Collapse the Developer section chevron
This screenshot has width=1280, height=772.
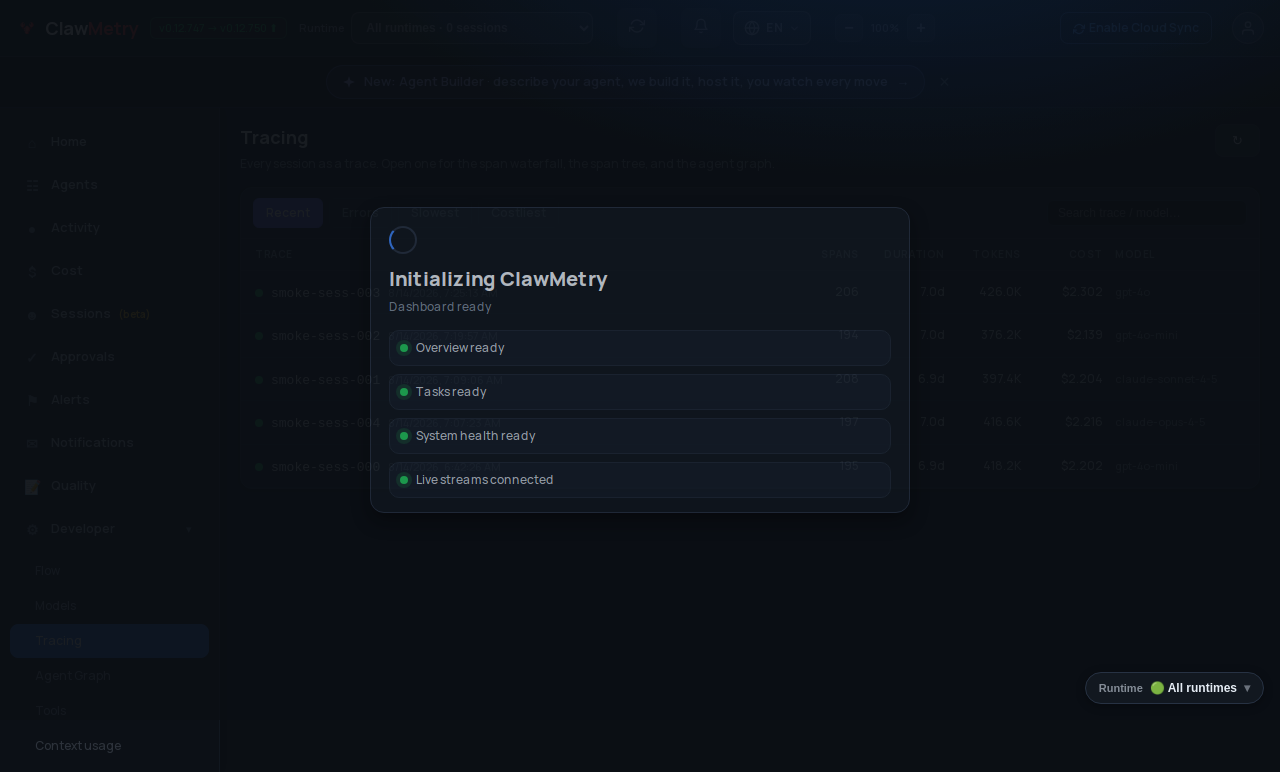189,529
